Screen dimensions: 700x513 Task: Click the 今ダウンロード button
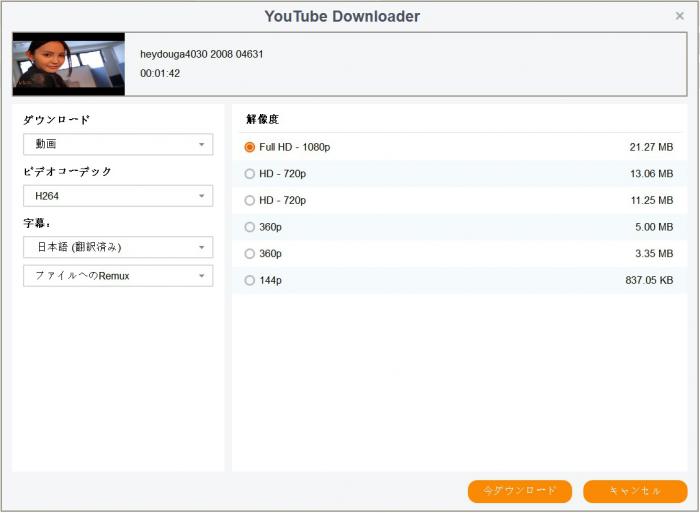(520, 491)
